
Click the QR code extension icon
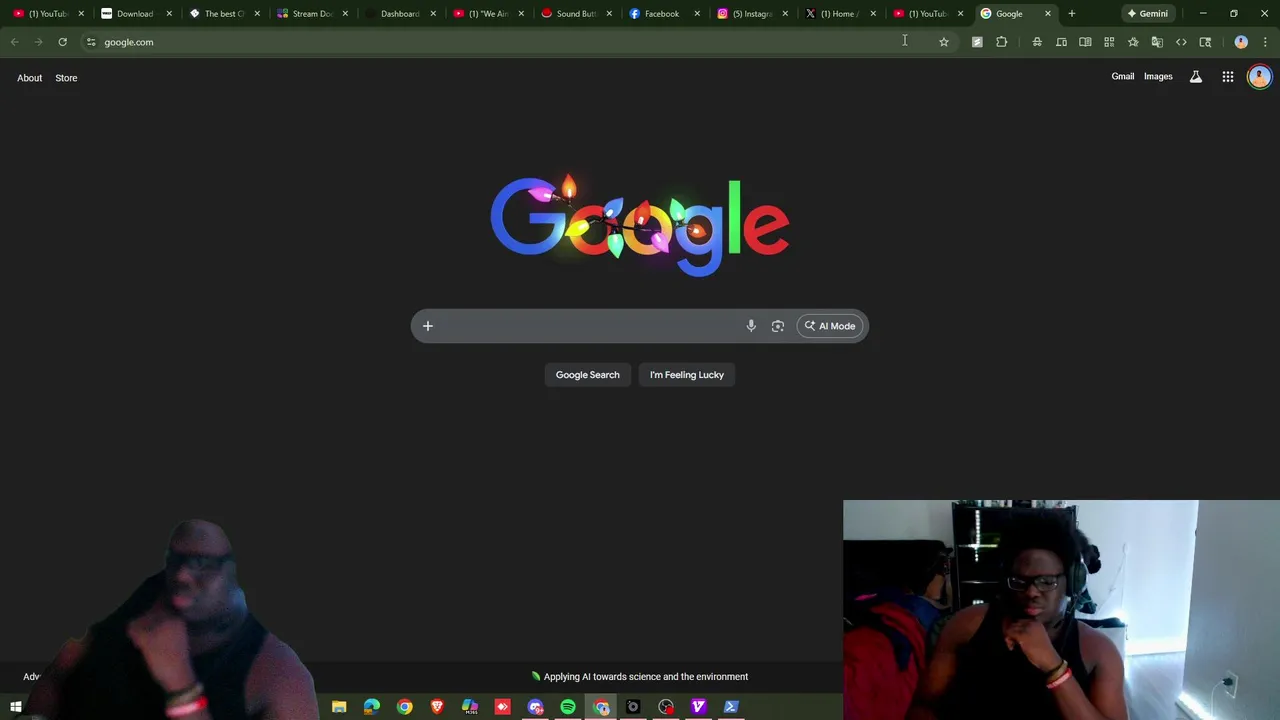1109,42
